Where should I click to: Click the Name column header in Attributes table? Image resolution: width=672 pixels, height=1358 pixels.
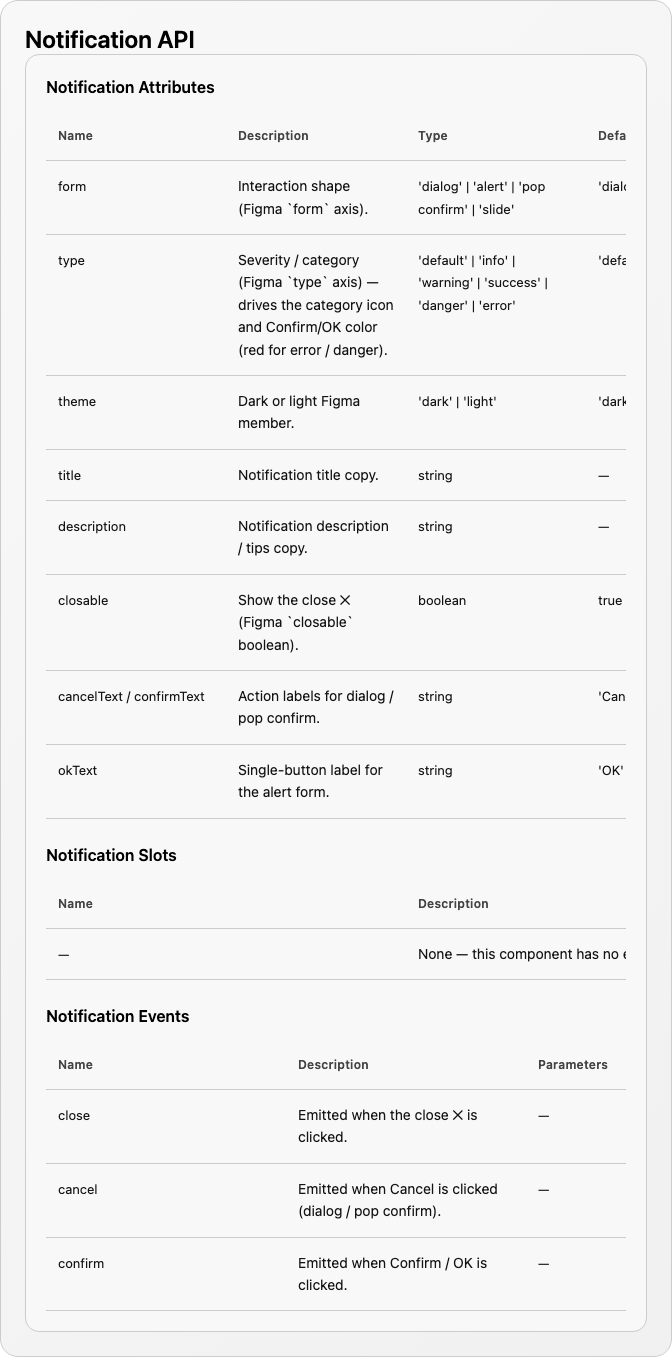point(75,136)
